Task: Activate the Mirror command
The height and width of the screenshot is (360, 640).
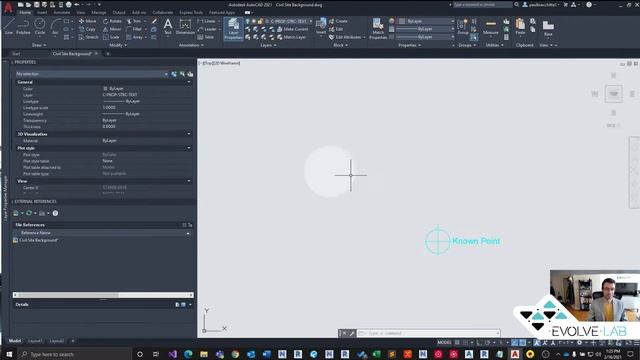Action: (112, 29)
